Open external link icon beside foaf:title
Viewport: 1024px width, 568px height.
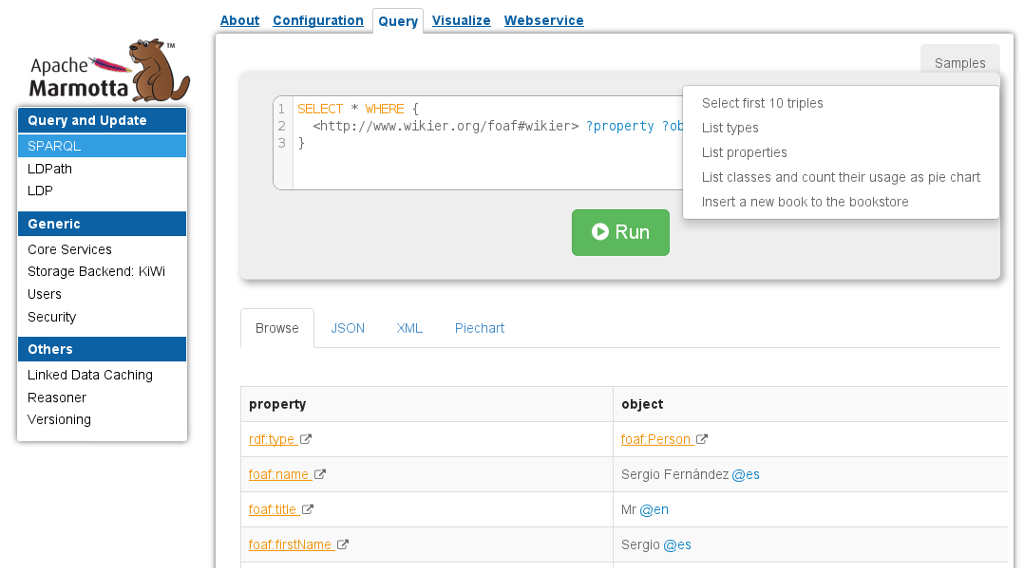coord(308,509)
